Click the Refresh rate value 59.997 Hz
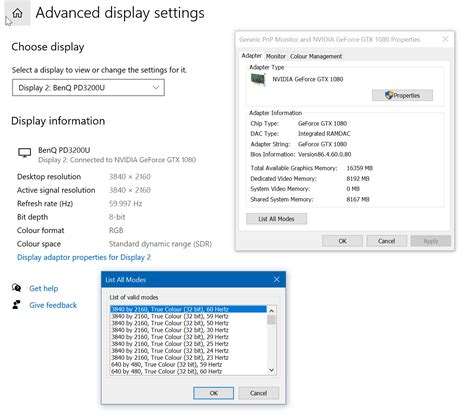Screen dimensions: 474x420 coord(126,204)
